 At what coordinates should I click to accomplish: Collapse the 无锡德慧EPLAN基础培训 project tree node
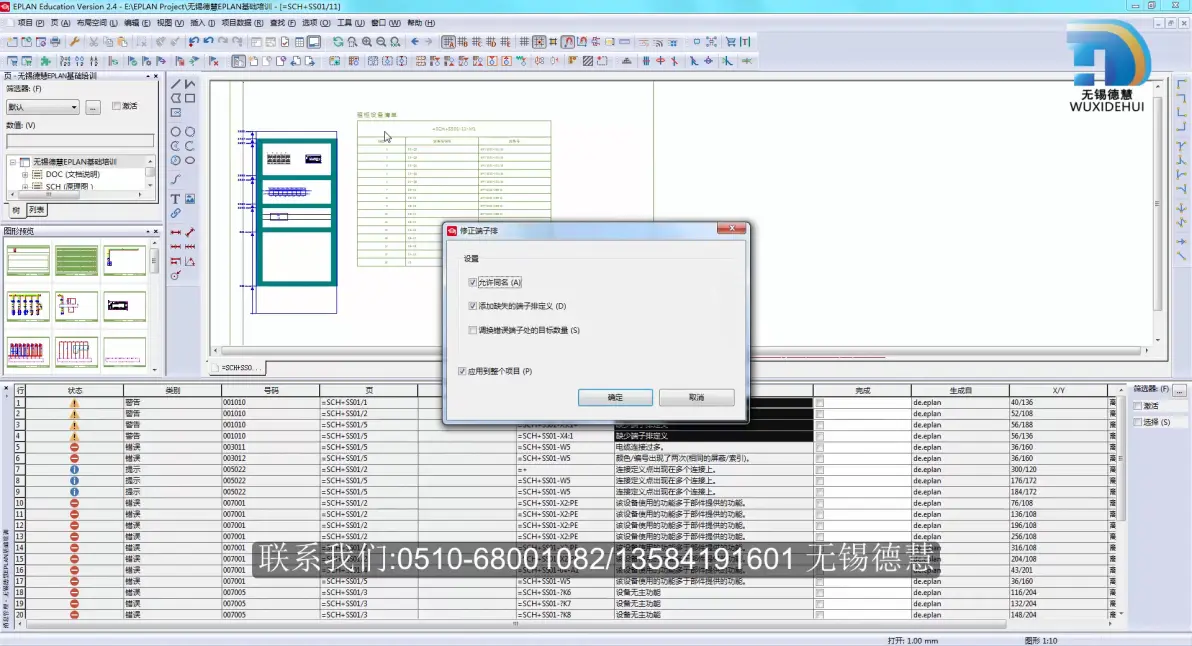click(13, 162)
